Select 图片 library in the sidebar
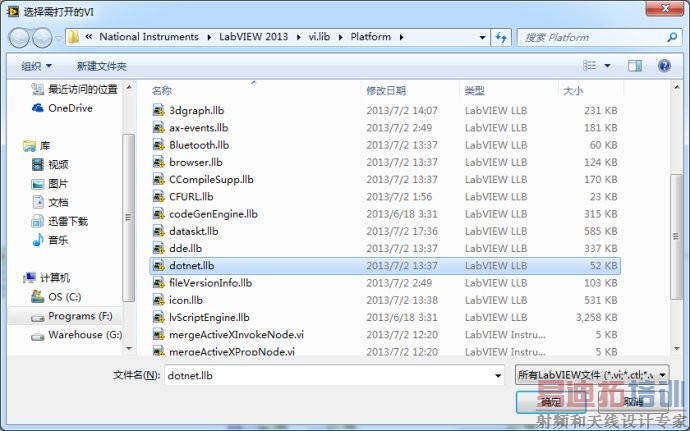 pos(50,184)
